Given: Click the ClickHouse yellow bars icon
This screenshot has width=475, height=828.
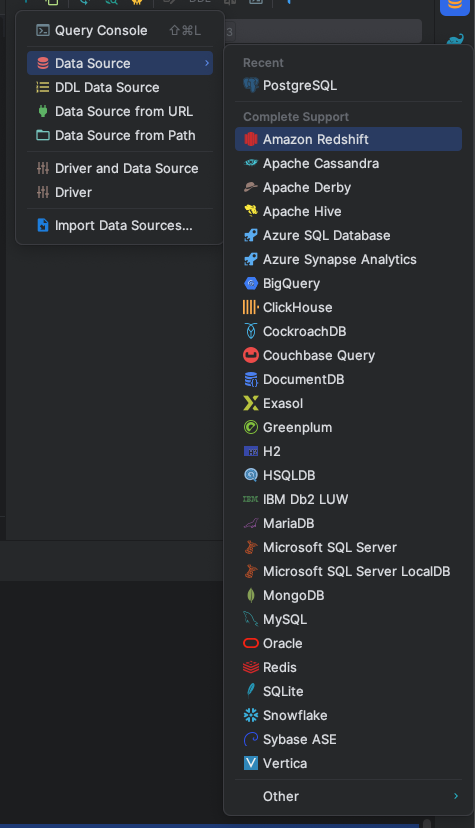Looking at the screenshot, I should [x=251, y=307].
